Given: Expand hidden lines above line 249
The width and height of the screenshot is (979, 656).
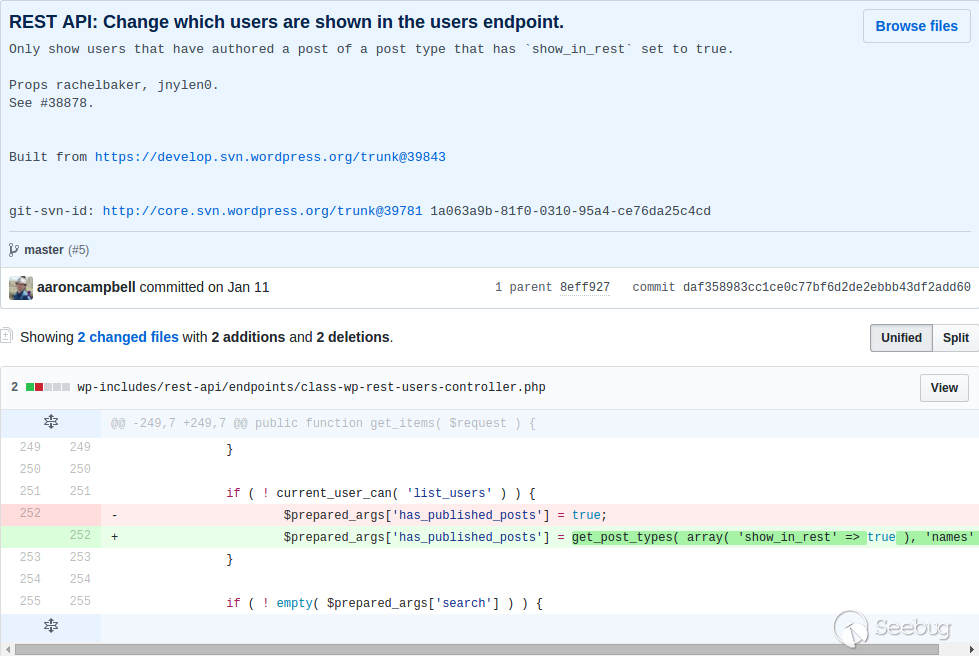Looking at the screenshot, I should 51,423.
